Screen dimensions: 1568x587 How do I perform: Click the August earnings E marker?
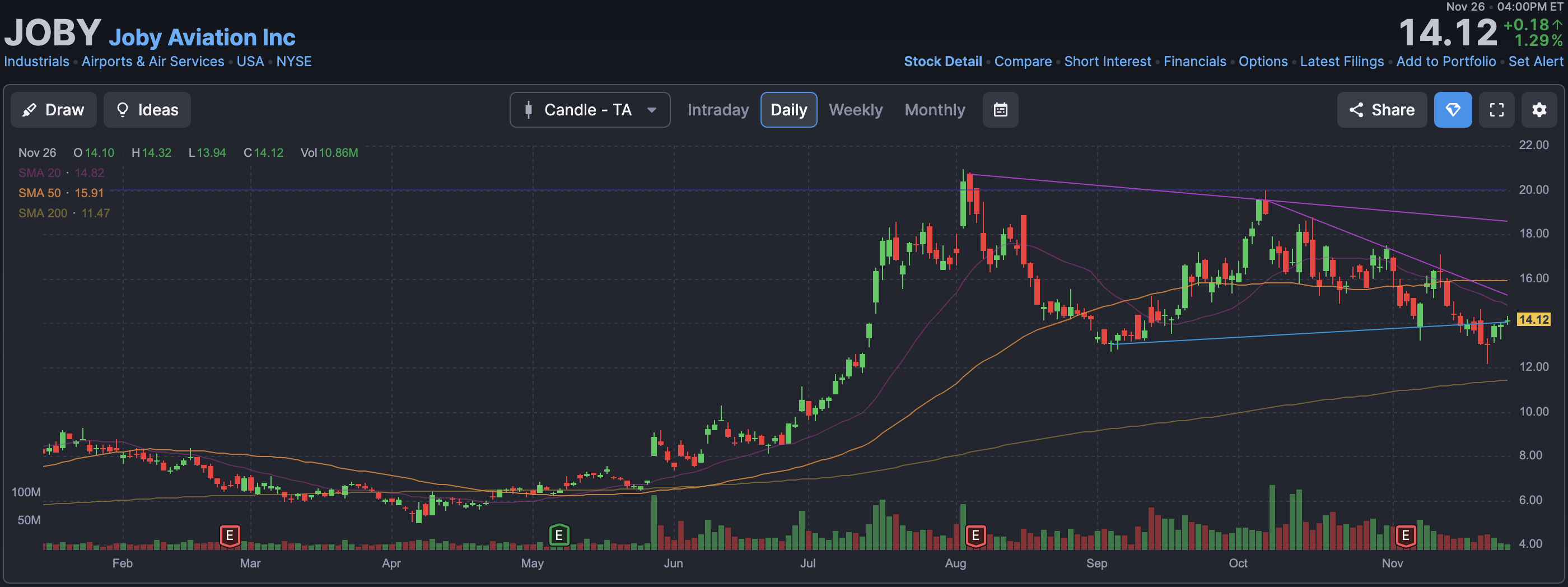pos(975,536)
